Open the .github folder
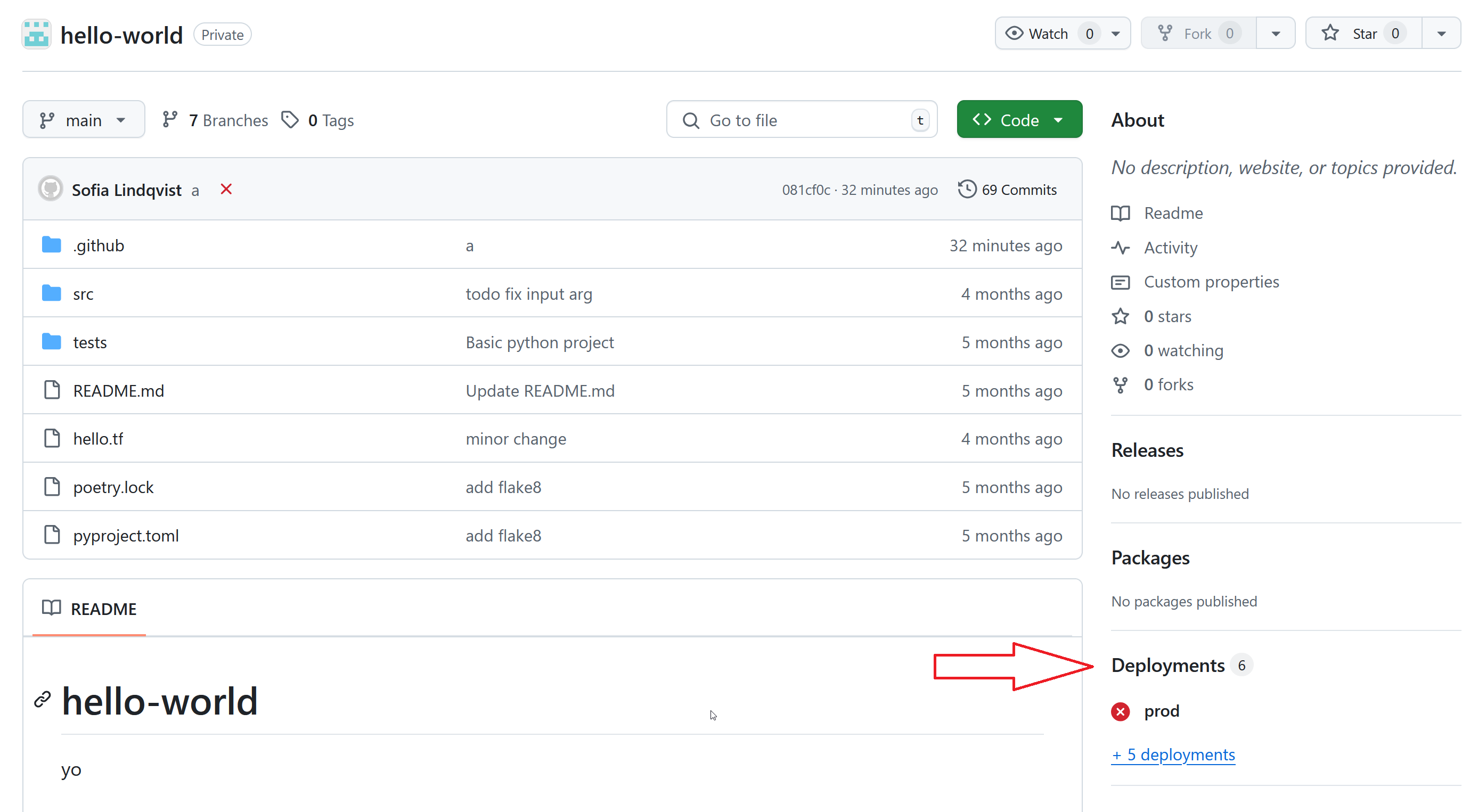 point(99,245)
